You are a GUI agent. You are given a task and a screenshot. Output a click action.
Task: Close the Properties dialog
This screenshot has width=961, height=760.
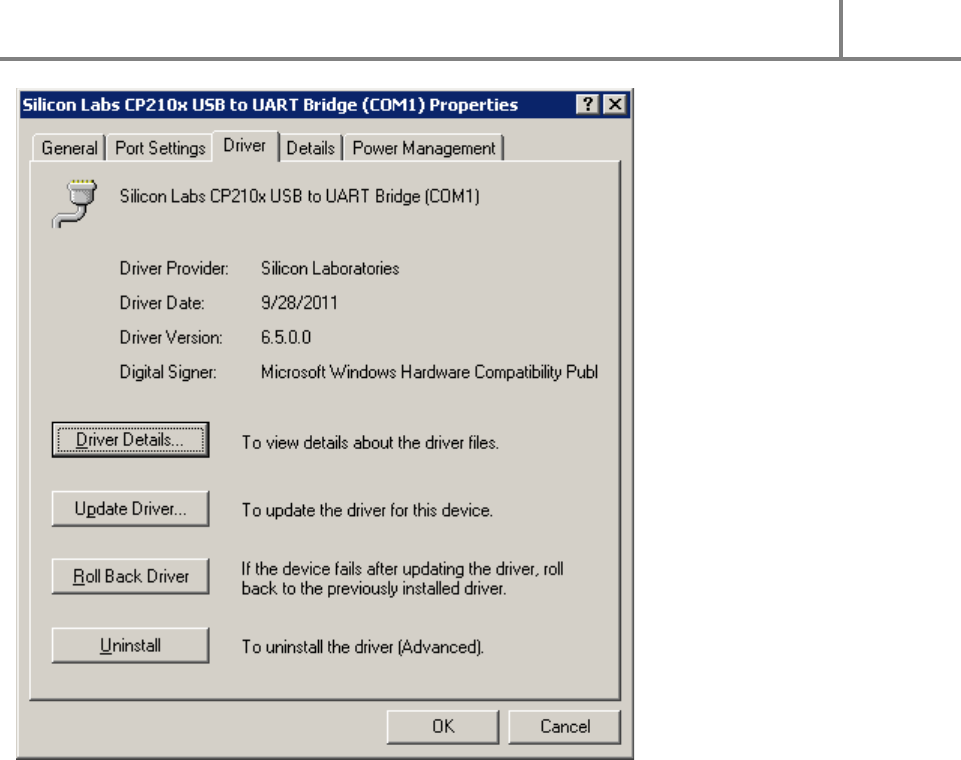[x=615, y=105]
